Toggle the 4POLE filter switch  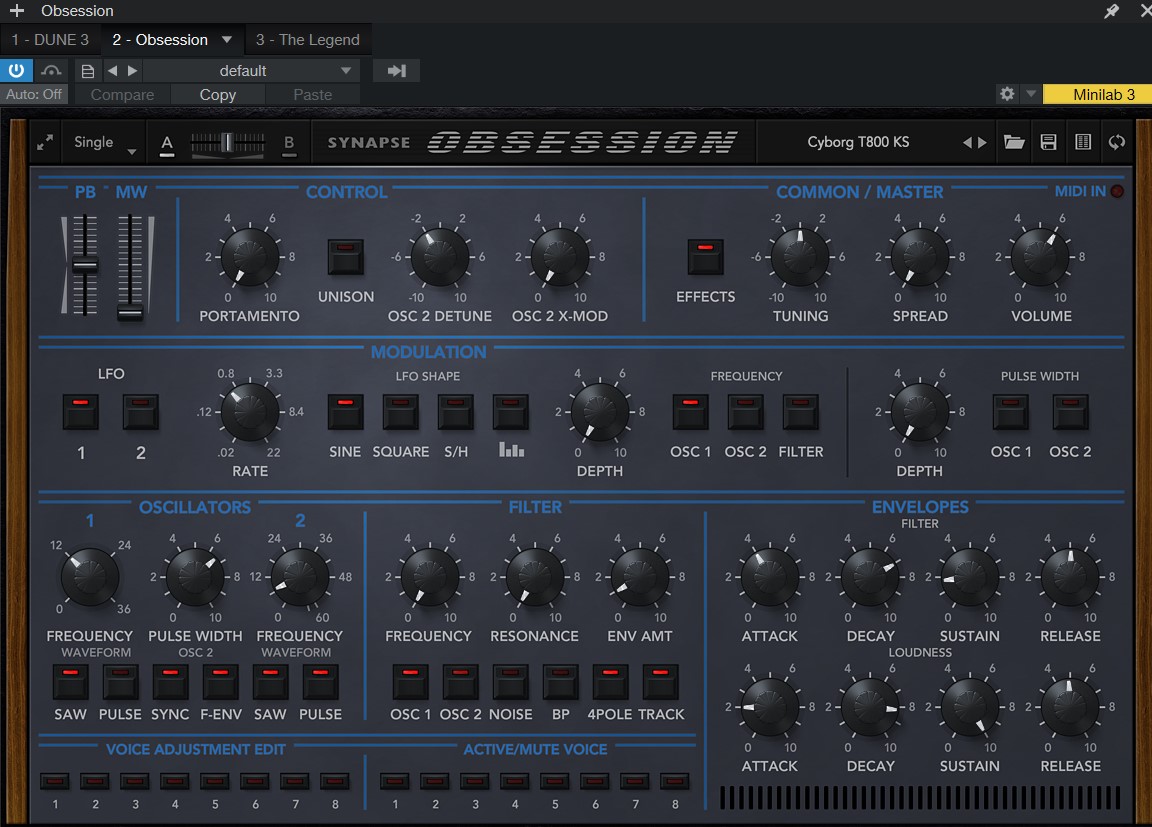coord(611,682)
